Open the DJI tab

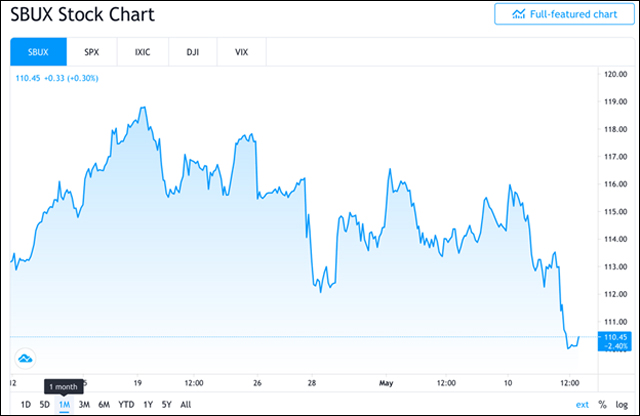[x=191, y=51]
